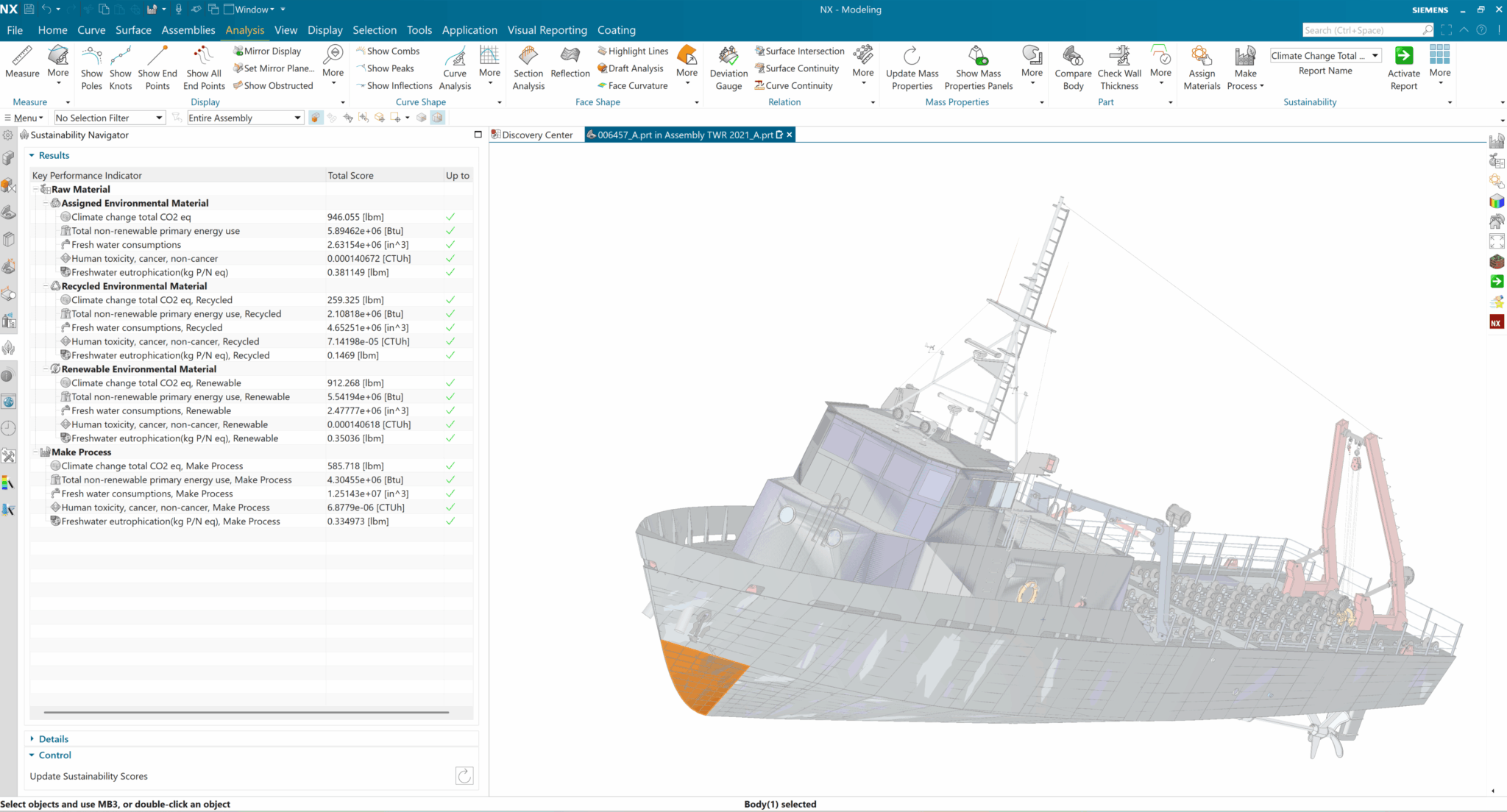This screenshot has width=1507, height=812.
Task: Select Show All End Points tool
Action: click(x=204, y=67)
